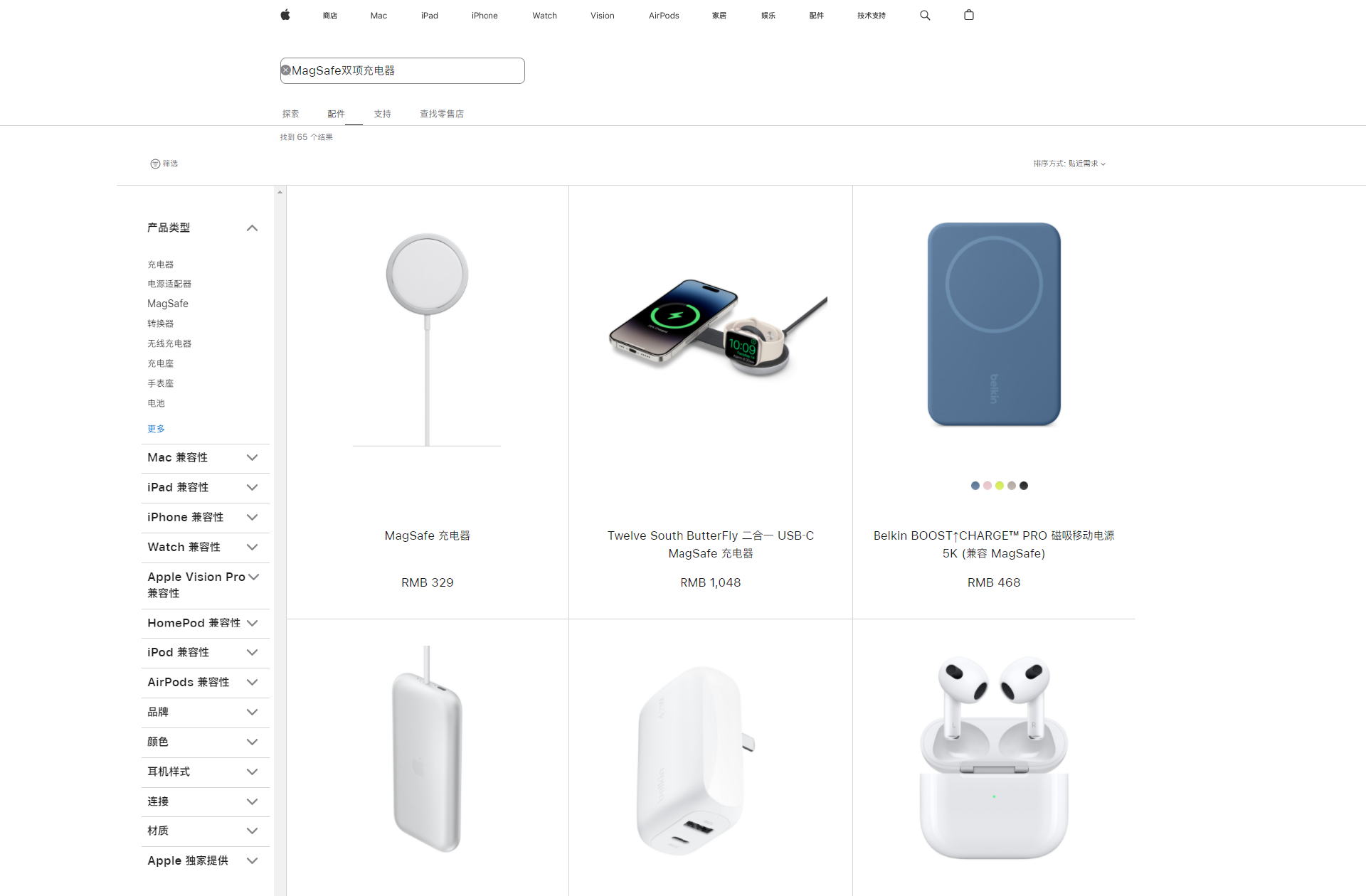Collapse the 产品类型 section chevron
The image size is (1366, 896).
coord(252,228)
